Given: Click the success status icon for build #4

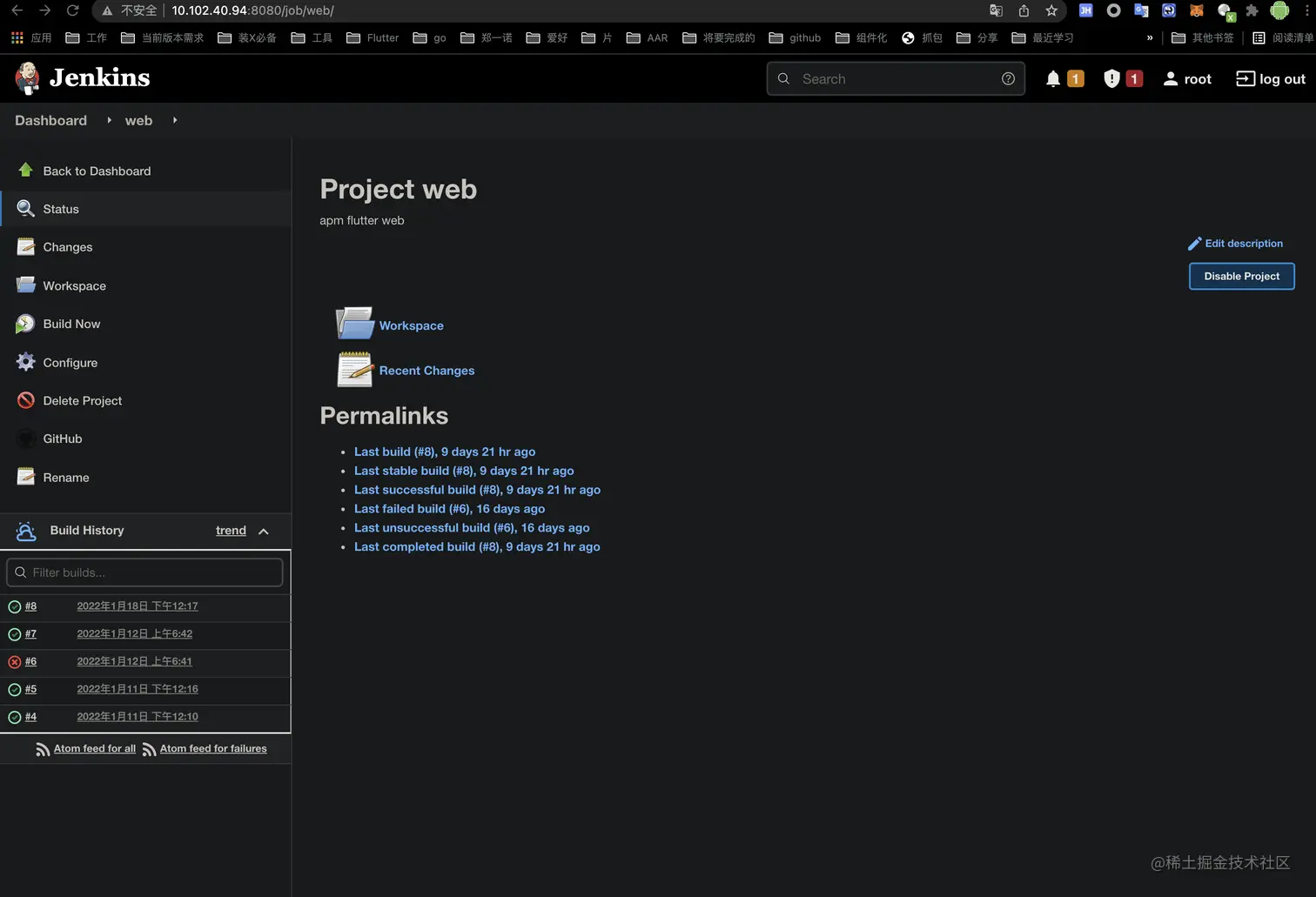Looking at the screenshot, I should coord(15,718).
